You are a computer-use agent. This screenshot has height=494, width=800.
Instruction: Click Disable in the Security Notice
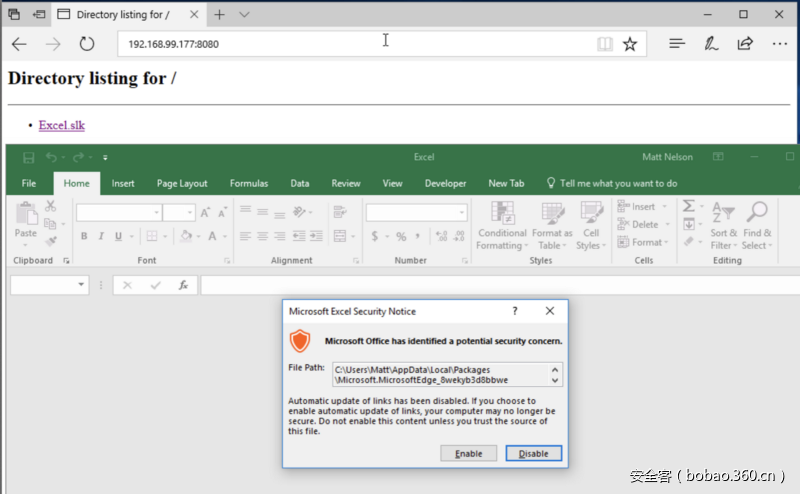point(533,453)
